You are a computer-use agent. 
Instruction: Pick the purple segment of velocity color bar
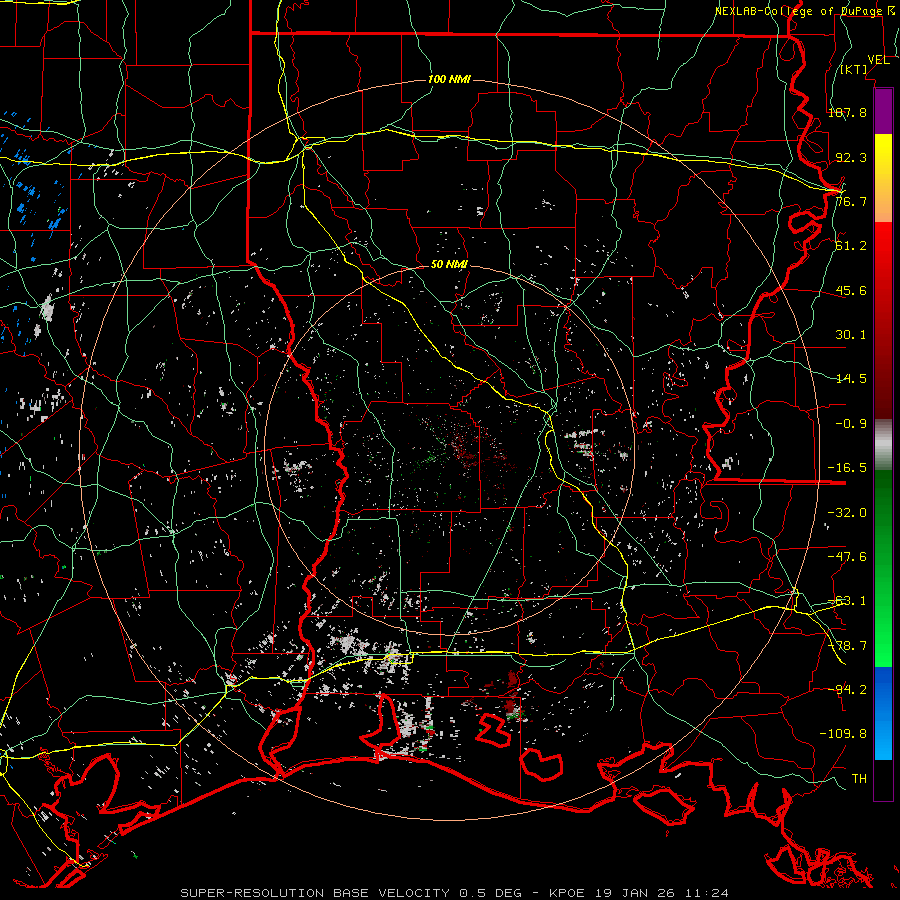click(883, 111)
